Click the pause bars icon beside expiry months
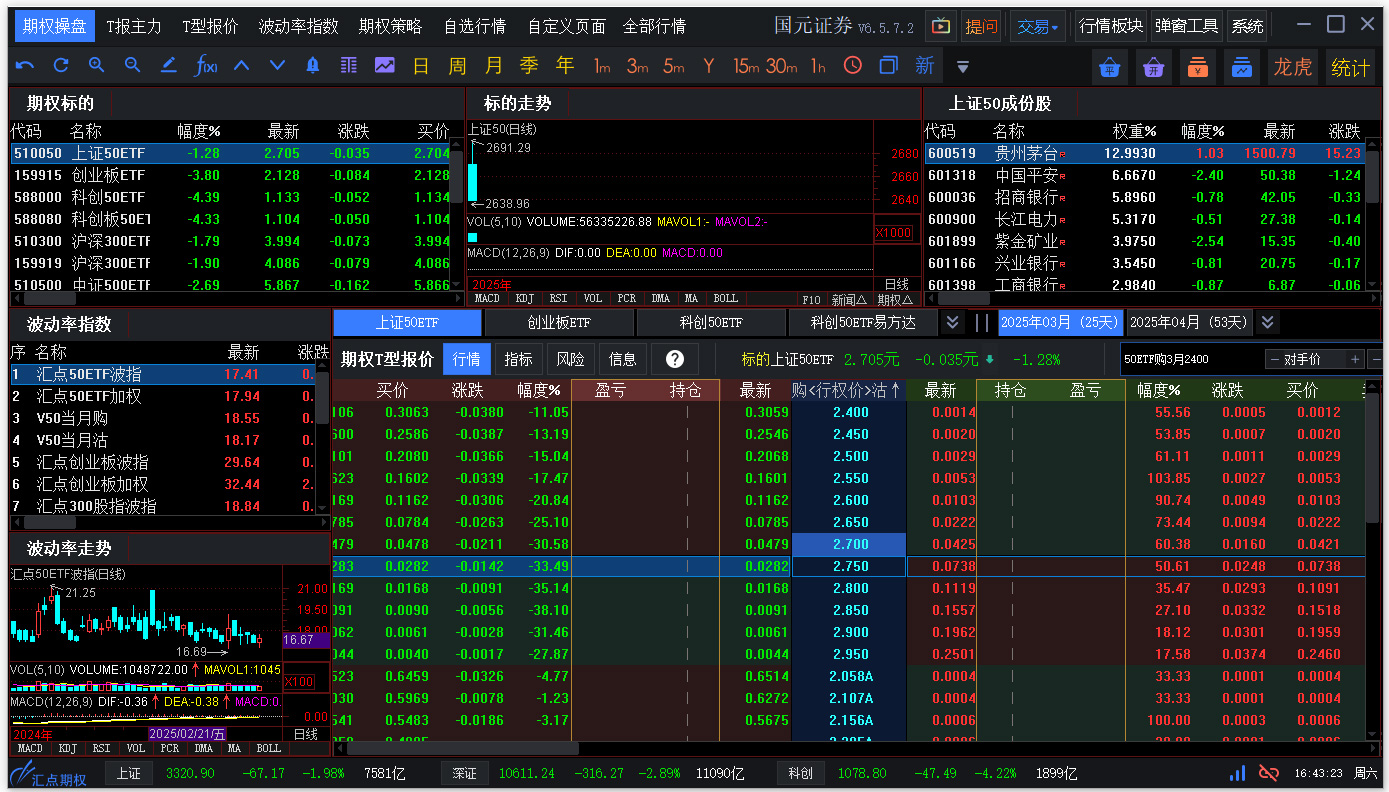 [982, 323]
